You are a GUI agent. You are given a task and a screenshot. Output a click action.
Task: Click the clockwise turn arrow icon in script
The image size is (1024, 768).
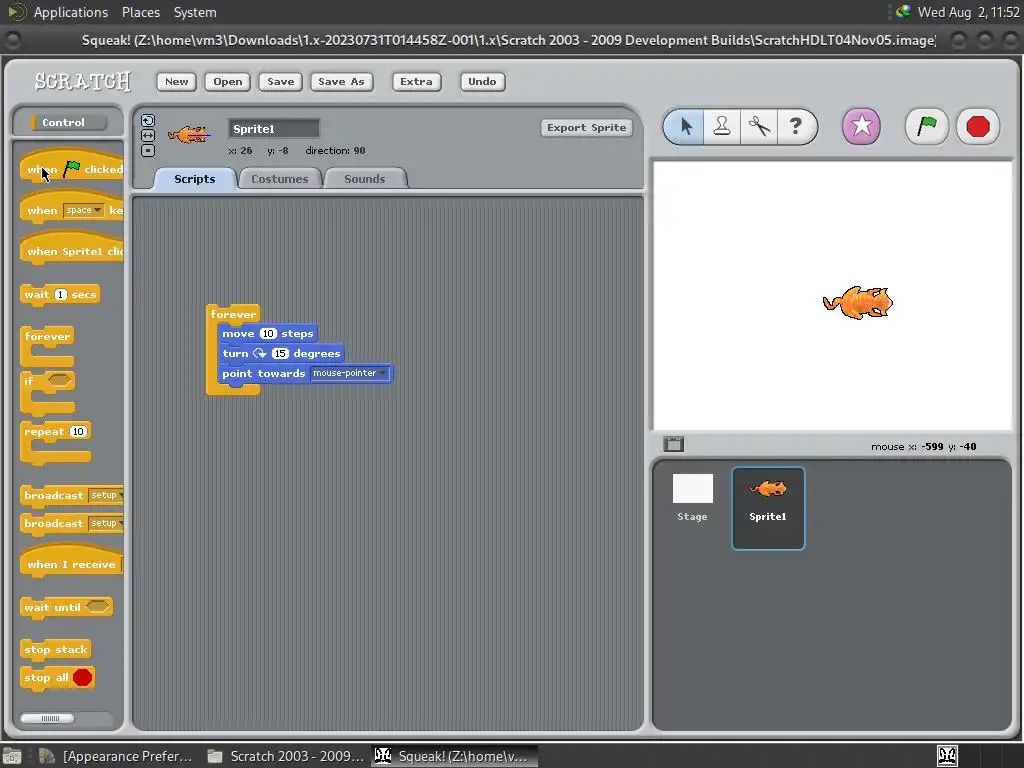[260, 353]
